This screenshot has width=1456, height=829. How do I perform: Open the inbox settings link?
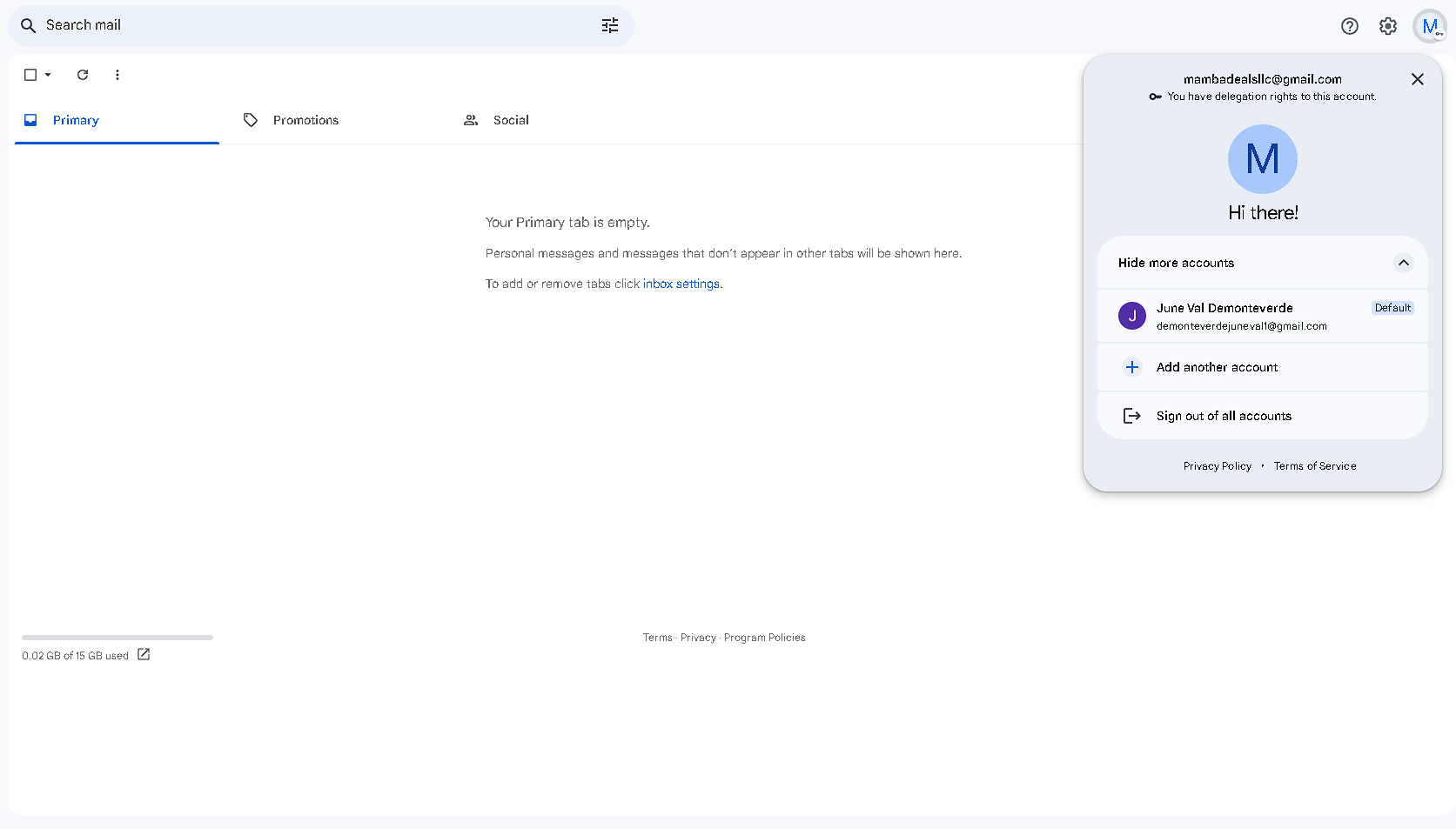[x=681, y=284]
